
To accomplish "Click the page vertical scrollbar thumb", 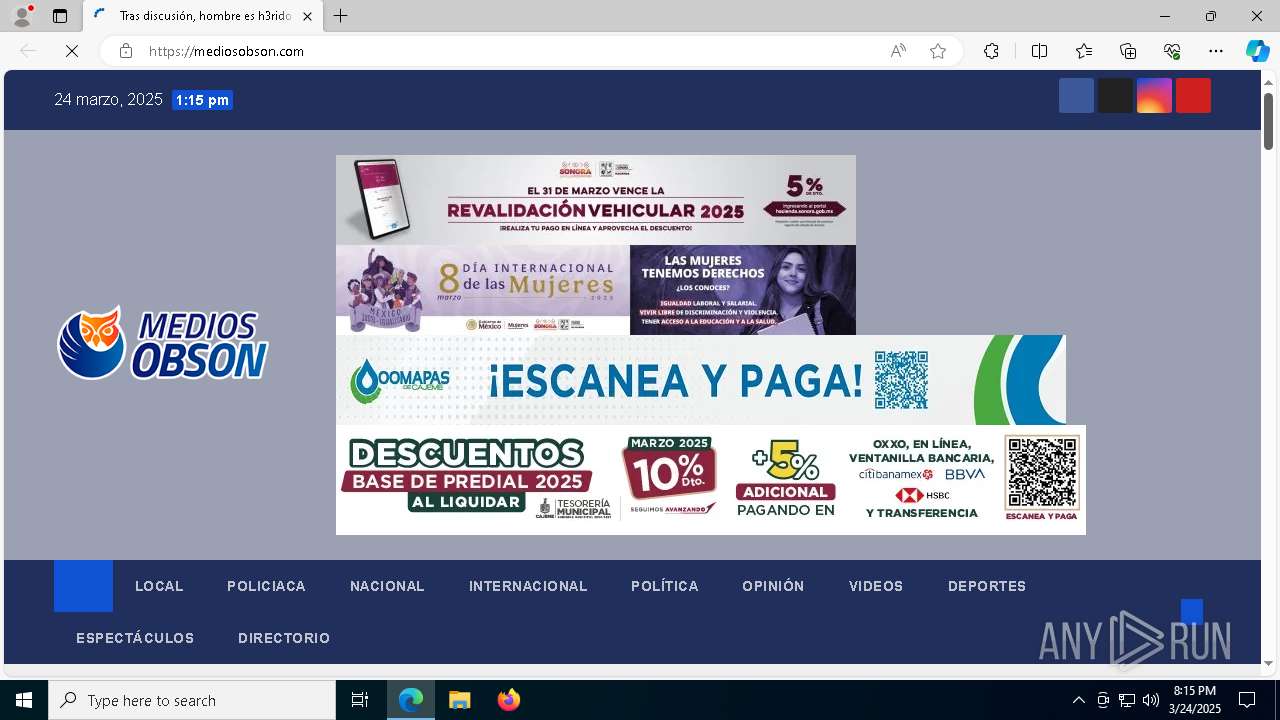I will point(1268,121).
